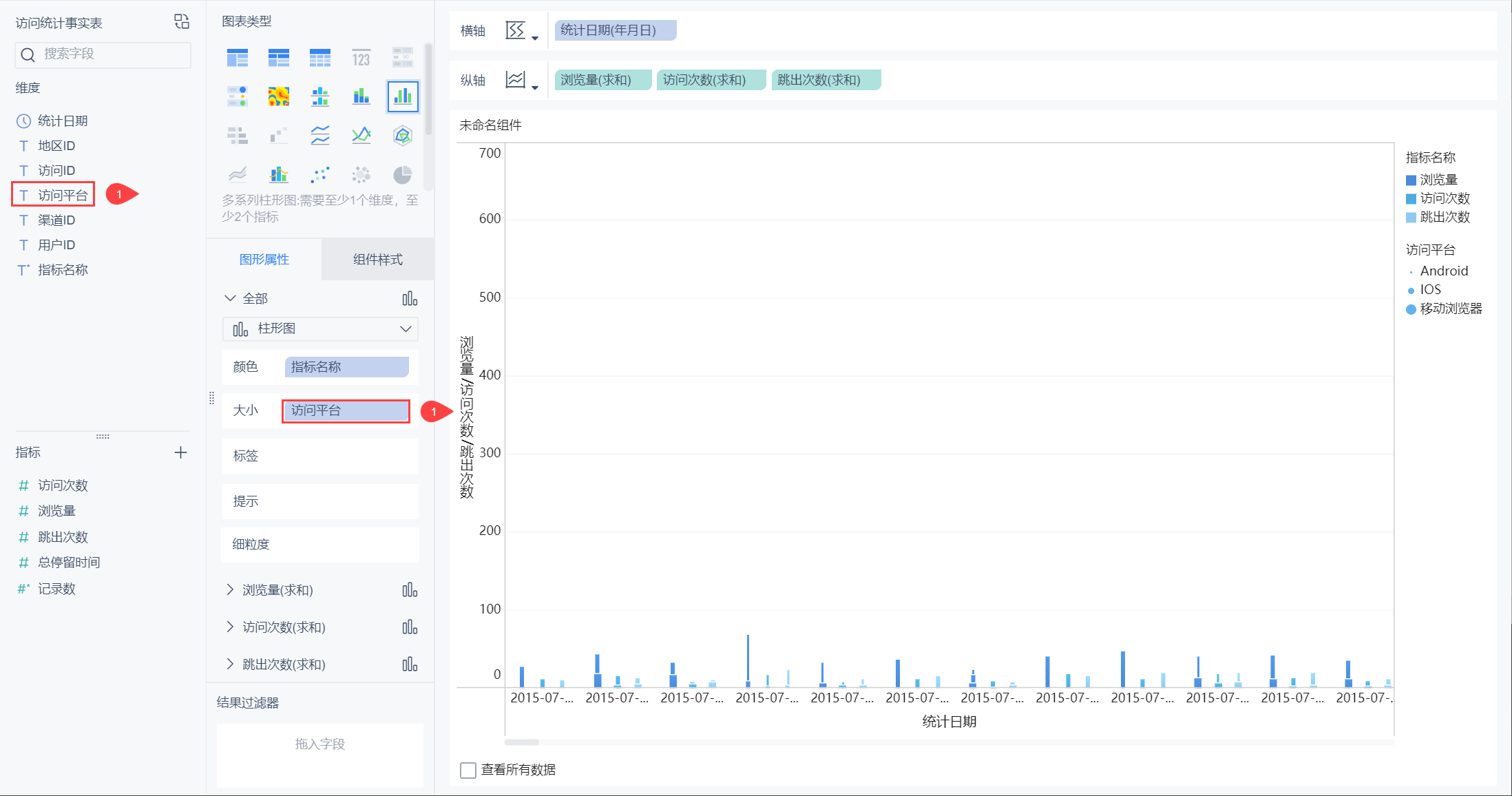
Task: Choose the pie chart type icon
Action: pyautogui.click(x=402, y=175)
